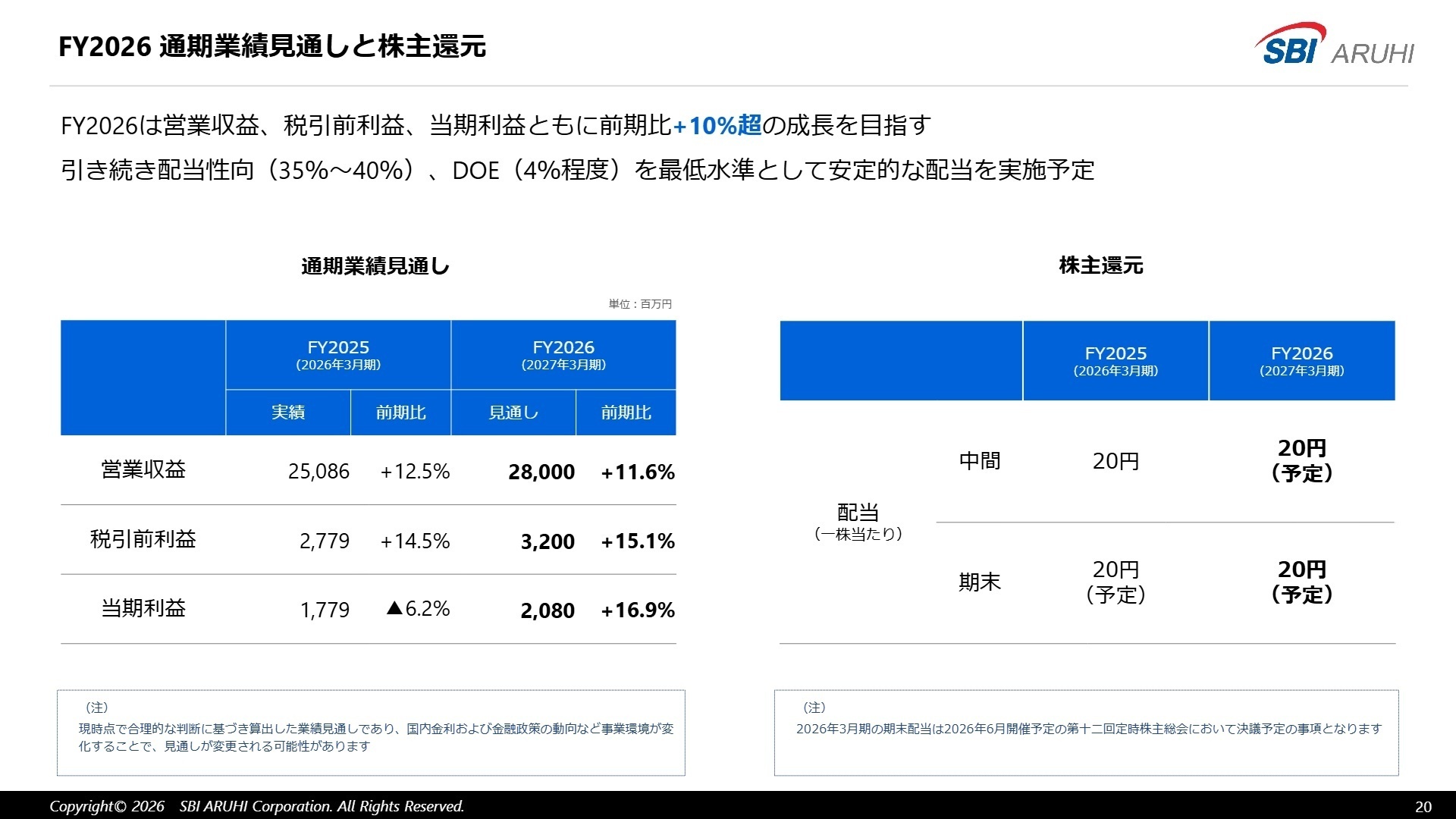Click the value 2,779
Viewport: 1456px width, 819px height.
coord(325,541)
